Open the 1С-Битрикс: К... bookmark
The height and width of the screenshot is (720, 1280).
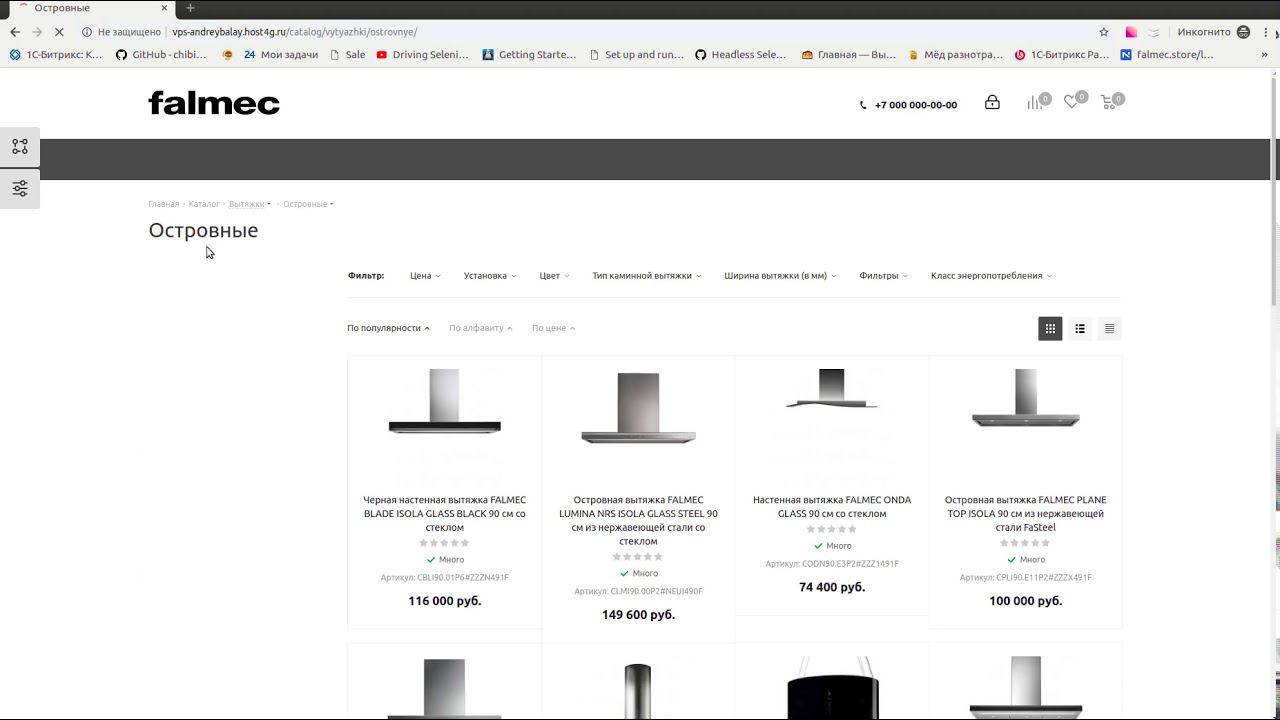[x=56, y=55]
